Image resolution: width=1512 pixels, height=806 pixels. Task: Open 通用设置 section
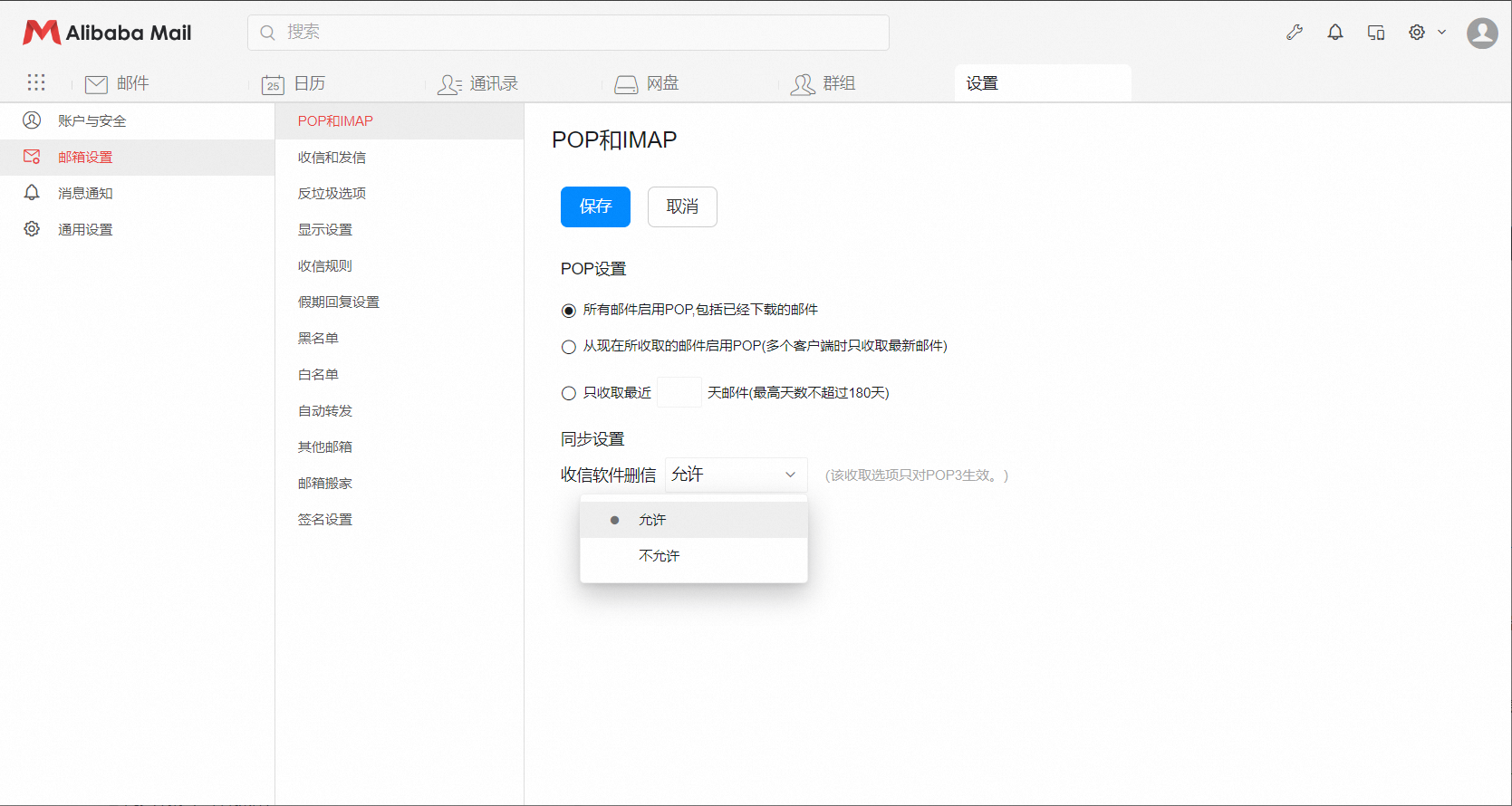coord(137,229)
